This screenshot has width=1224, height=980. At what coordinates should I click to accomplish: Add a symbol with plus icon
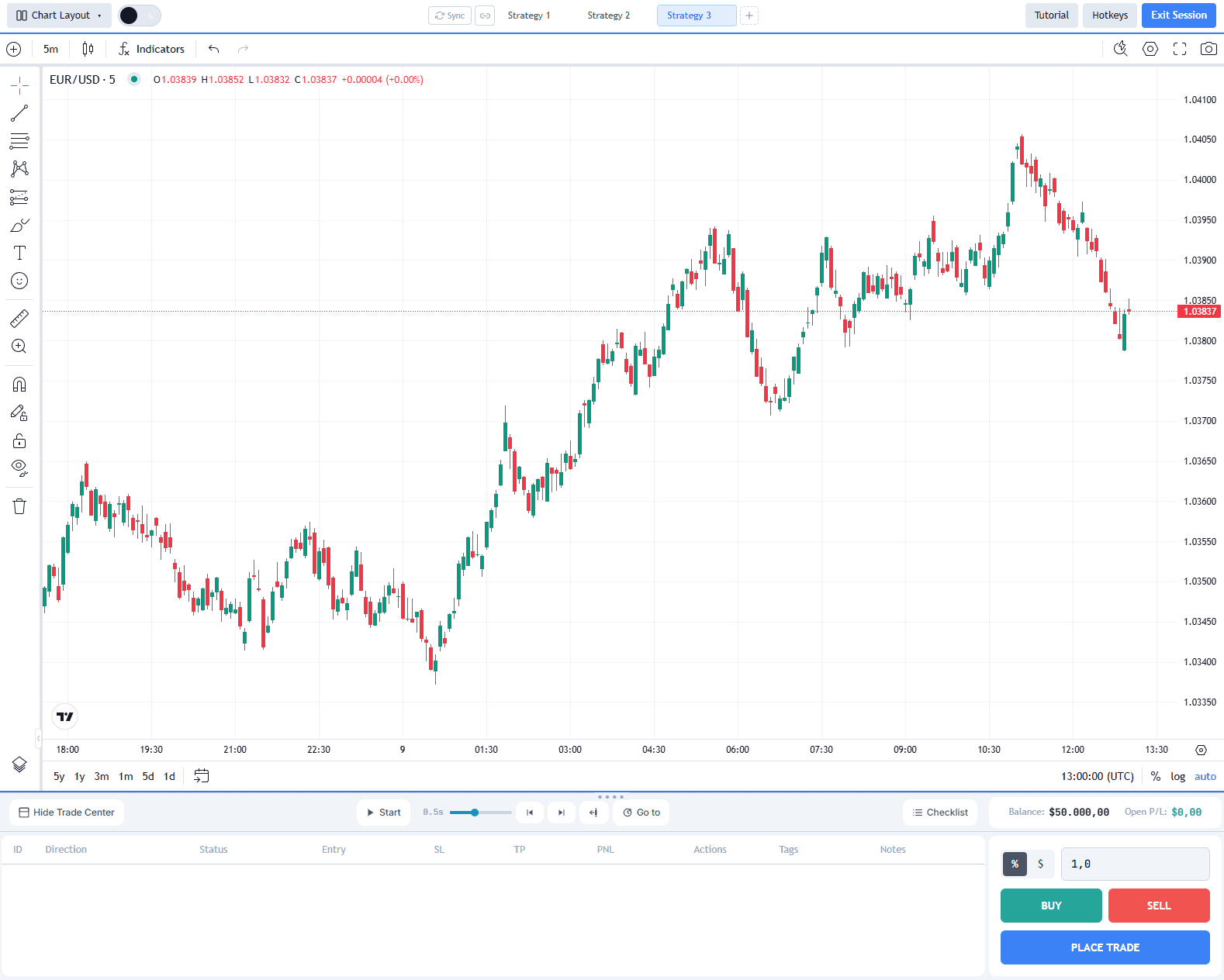pyautogui.click(x=13, y=49)
